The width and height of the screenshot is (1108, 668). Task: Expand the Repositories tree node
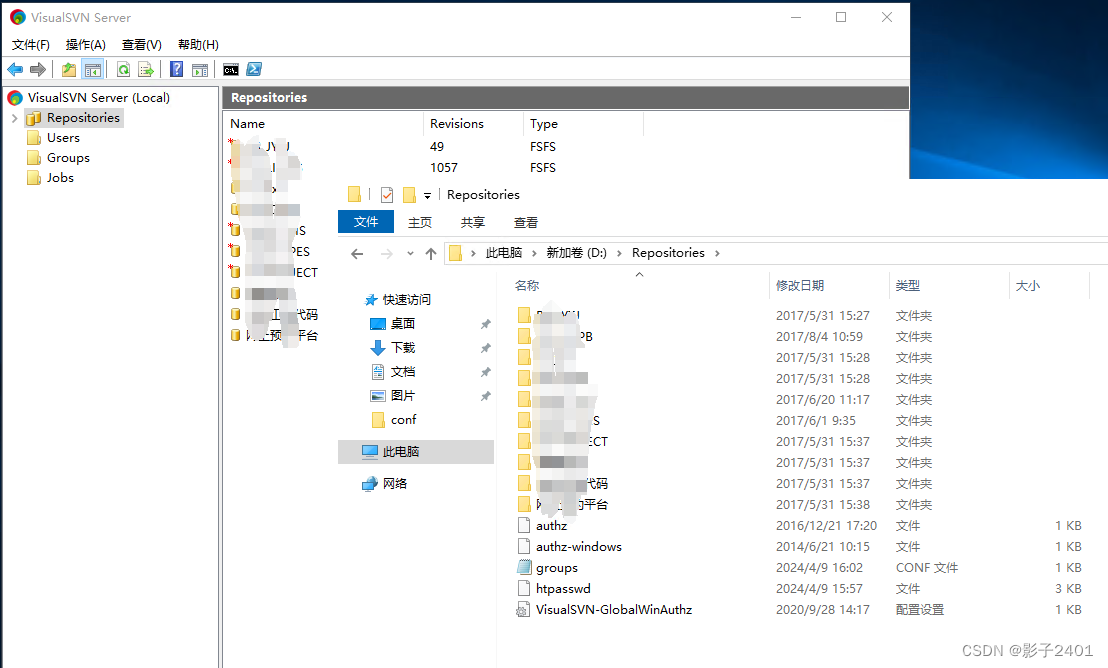coord(15,118)
